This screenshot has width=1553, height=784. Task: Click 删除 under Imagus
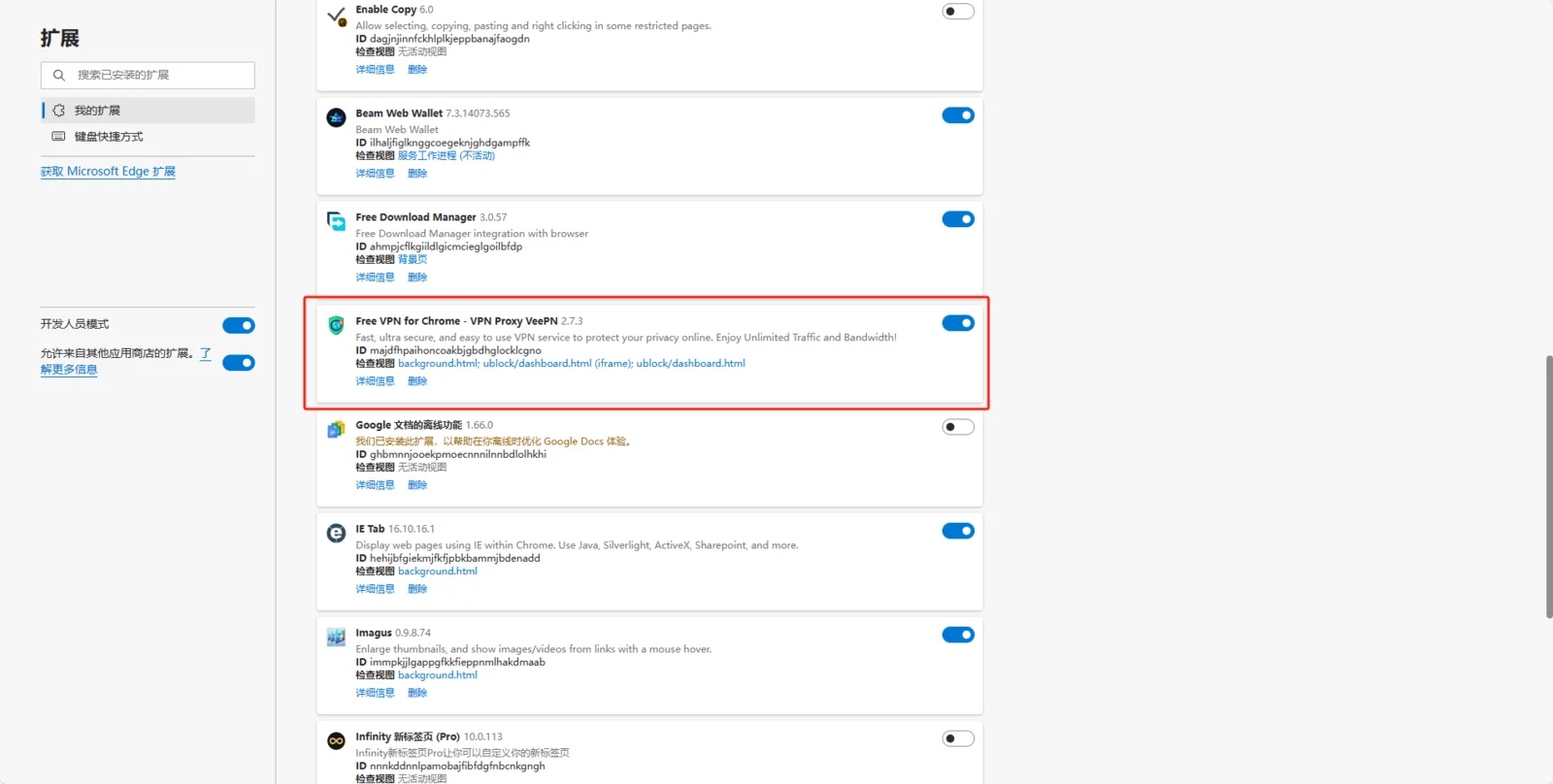pos(417,693)
